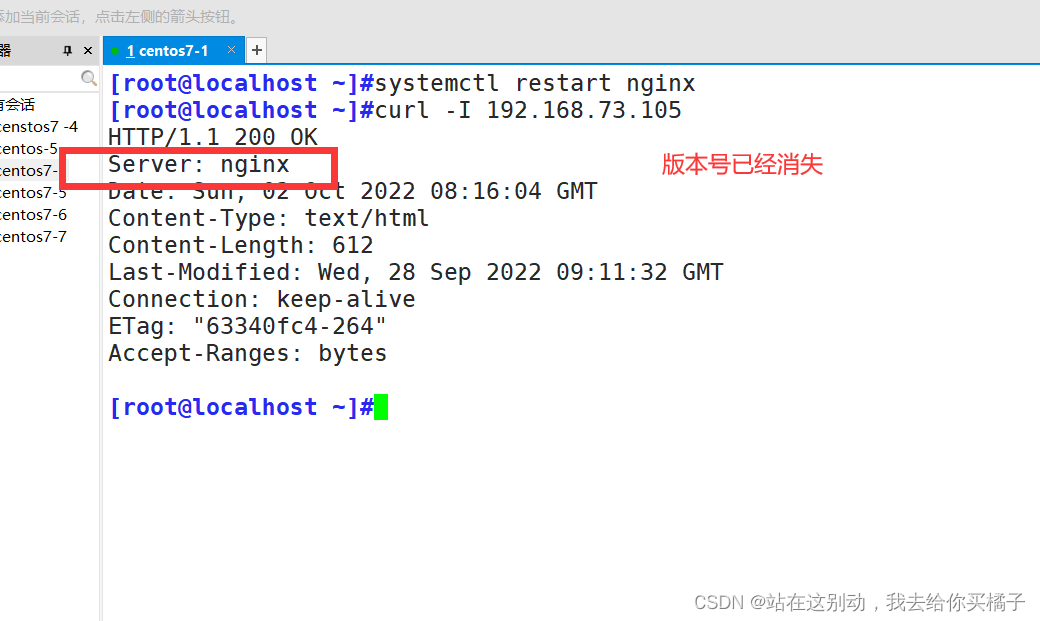Pin the session manager panel
Screen dimensions: 1040x621
pos(68,50)
